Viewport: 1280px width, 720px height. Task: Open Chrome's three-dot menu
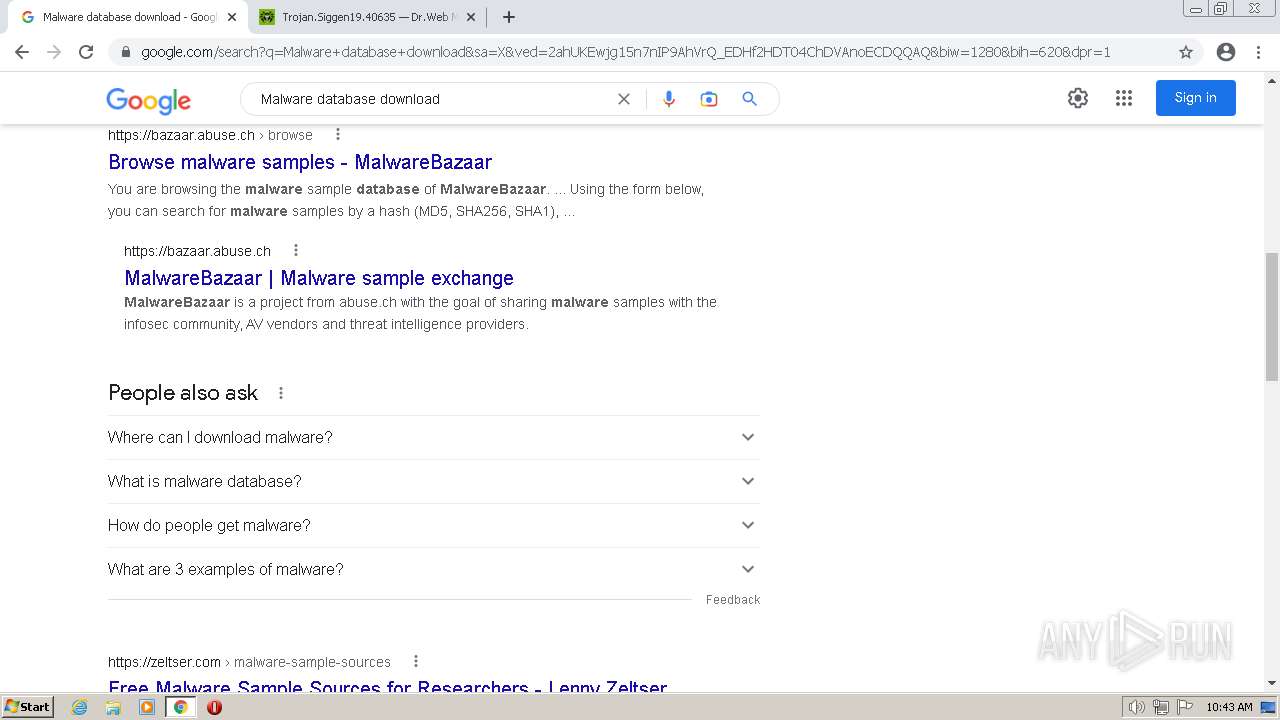(x=1258, y=52)
